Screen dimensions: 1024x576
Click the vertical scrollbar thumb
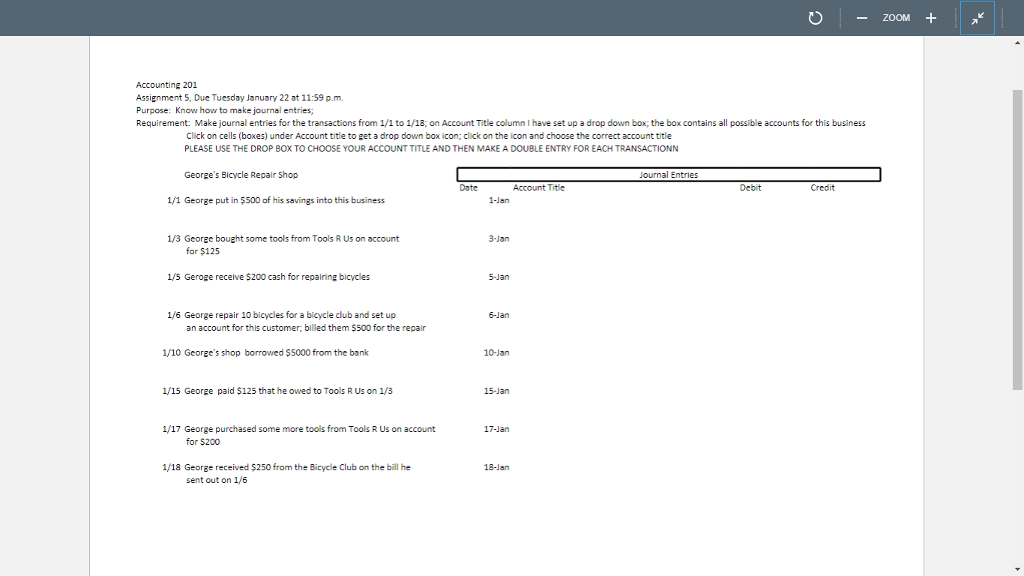tap(1017, 240)
